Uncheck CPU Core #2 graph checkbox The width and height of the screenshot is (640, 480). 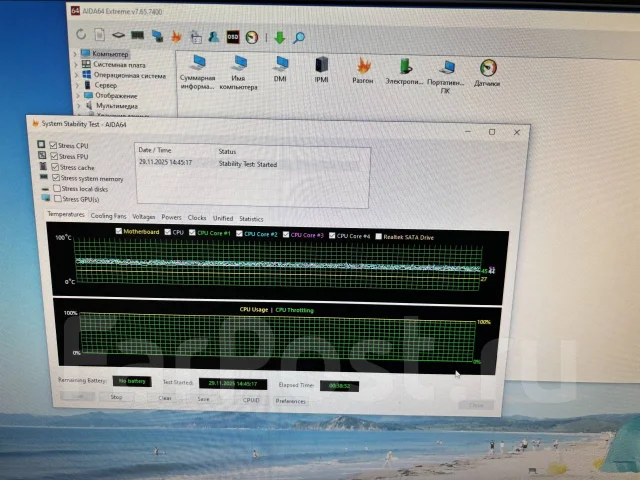(239, 233)
